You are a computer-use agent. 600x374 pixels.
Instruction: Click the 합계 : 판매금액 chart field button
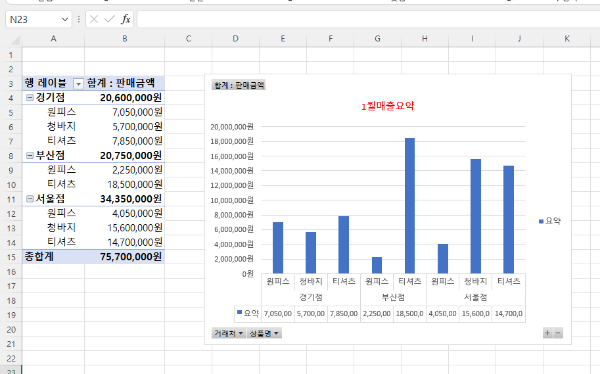tap(238, 85)
